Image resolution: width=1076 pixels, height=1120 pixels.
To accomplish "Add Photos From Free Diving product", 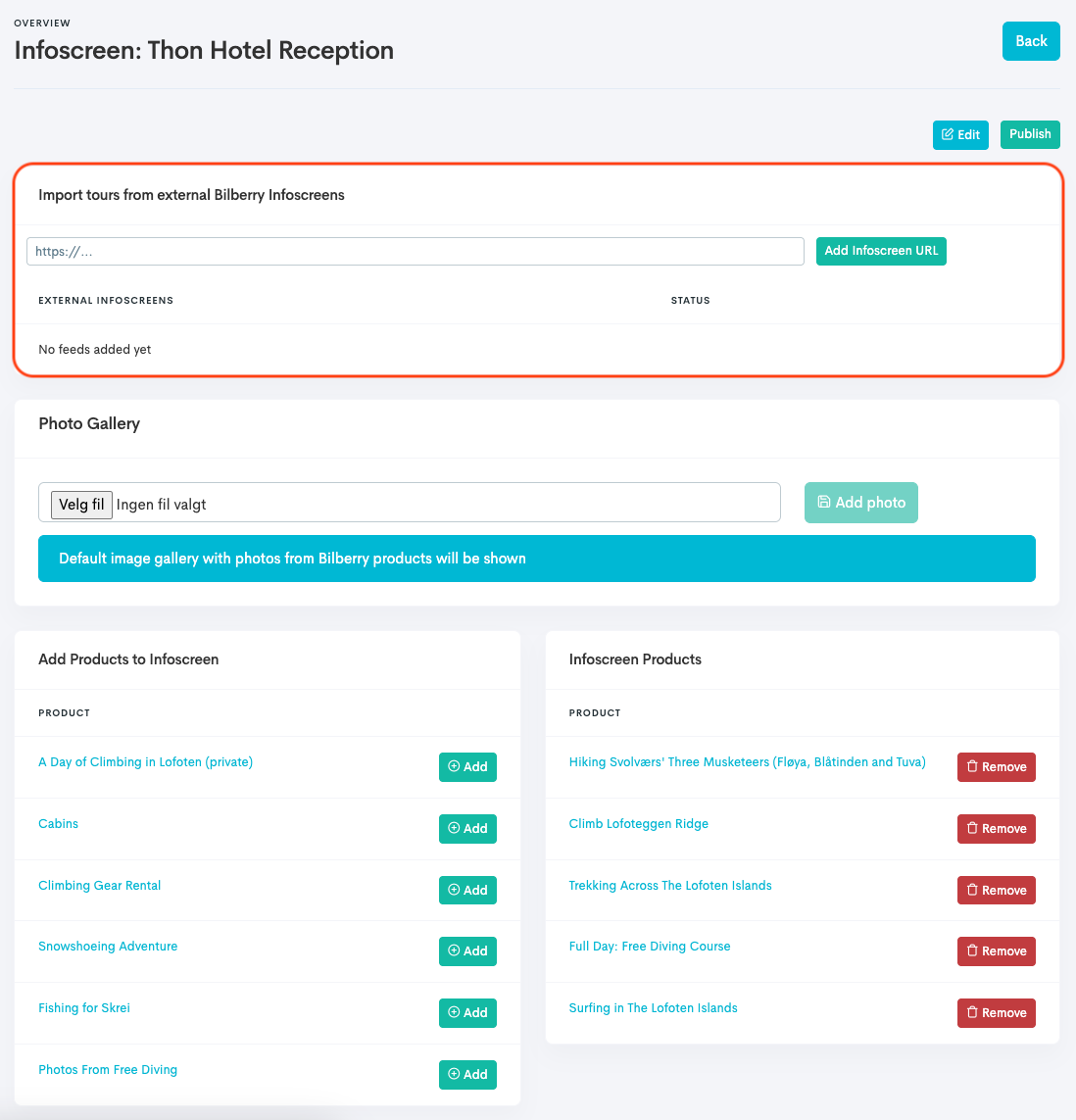I will point(467,1074).
